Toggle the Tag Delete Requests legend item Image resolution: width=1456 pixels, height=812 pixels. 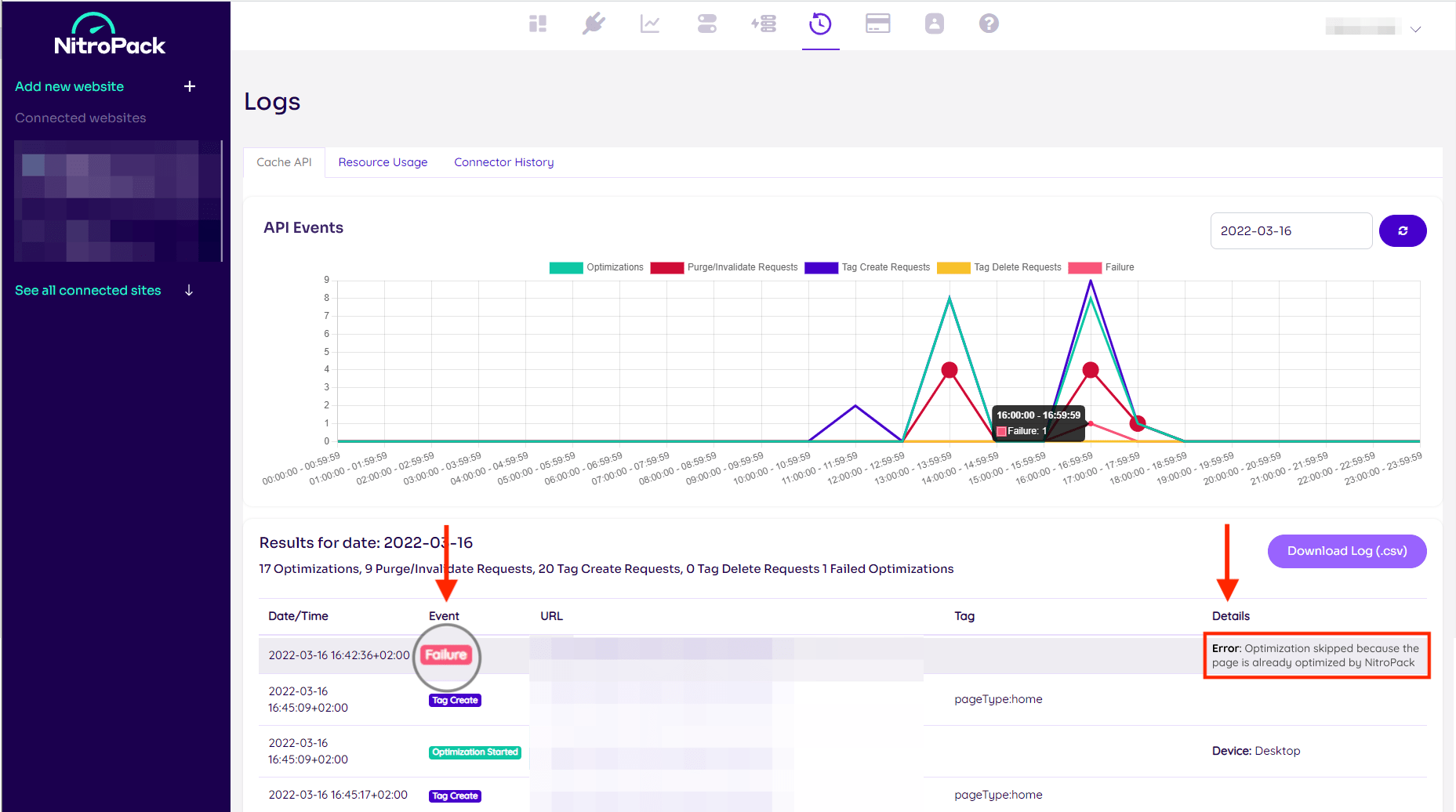coord(1000,267)
